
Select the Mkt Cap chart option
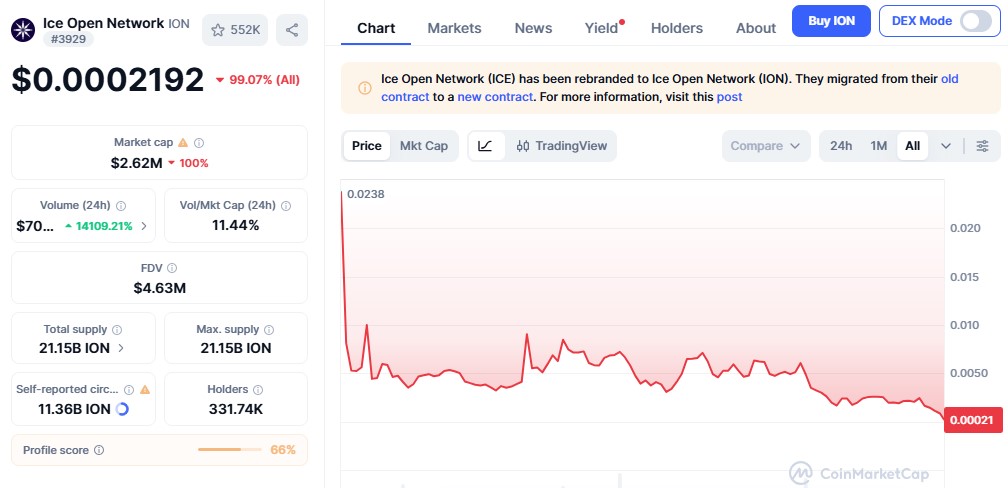[424, 146]
